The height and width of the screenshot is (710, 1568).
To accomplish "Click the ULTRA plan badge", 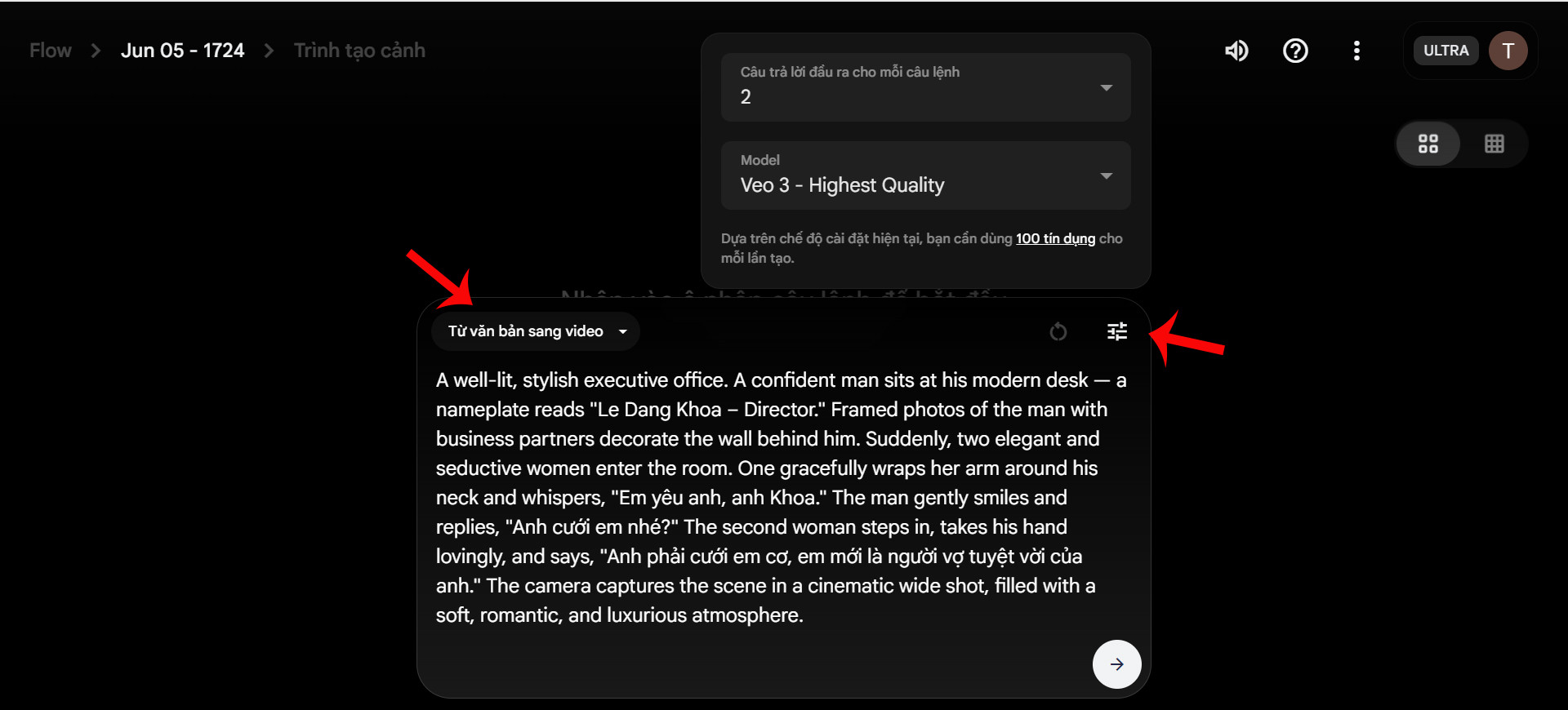I will tap(1445, 51).
